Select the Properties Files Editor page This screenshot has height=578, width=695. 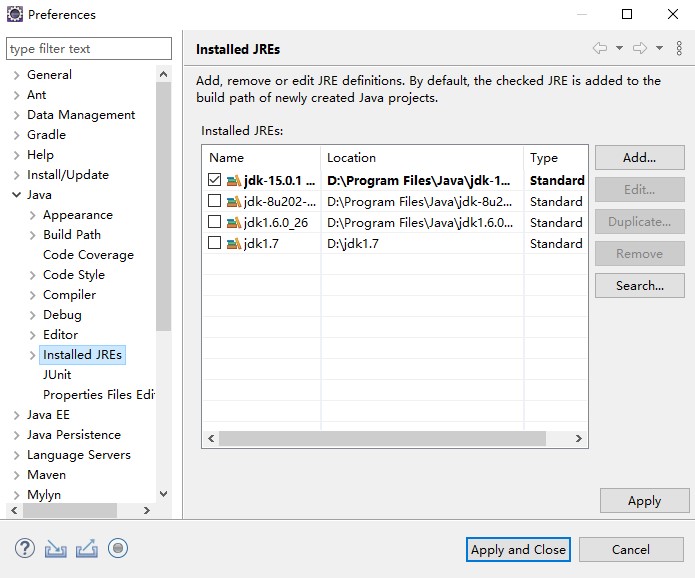(x=99, y=395)
